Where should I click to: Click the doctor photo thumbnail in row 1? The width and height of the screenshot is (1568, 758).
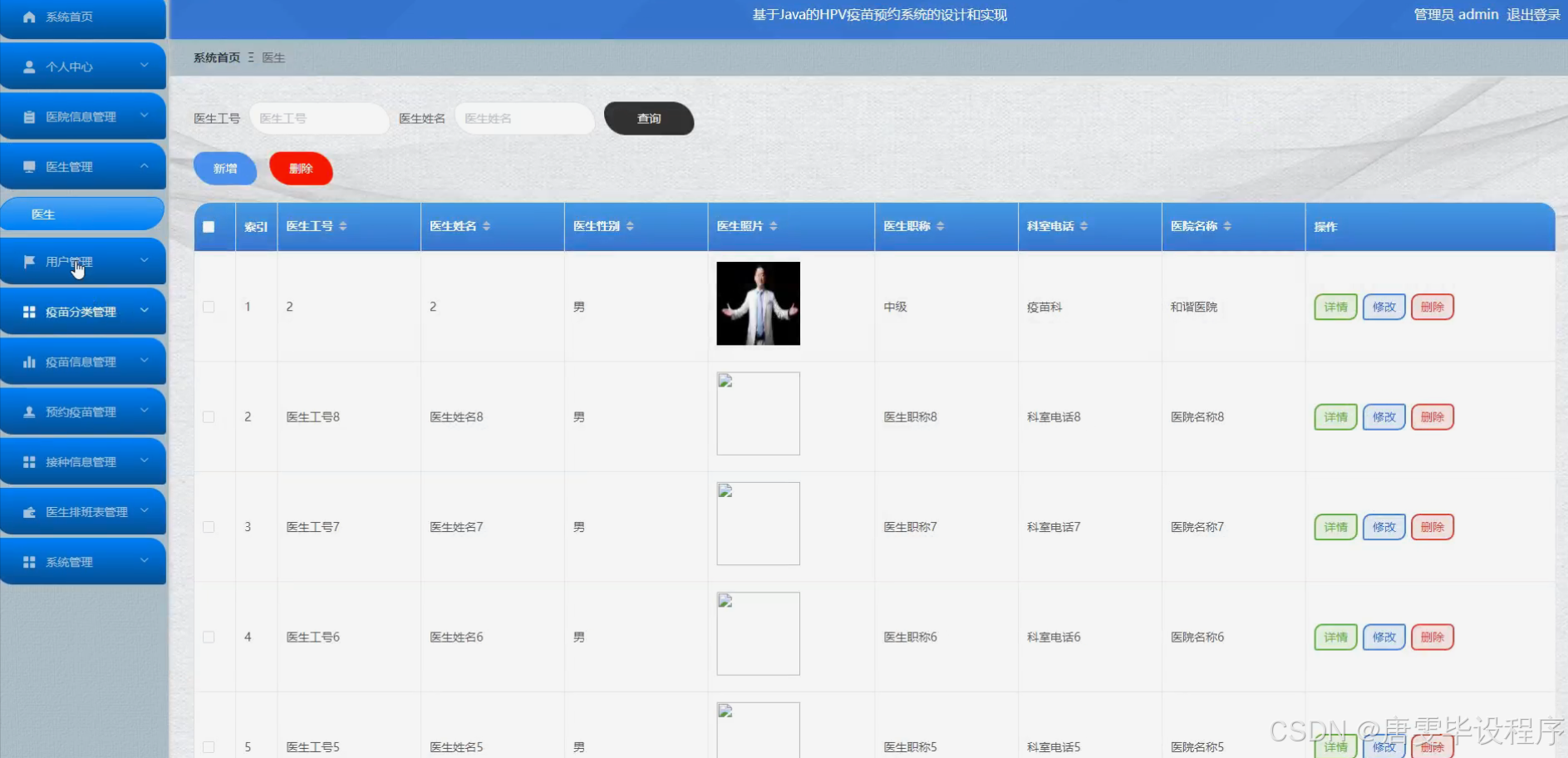[759, 303]
